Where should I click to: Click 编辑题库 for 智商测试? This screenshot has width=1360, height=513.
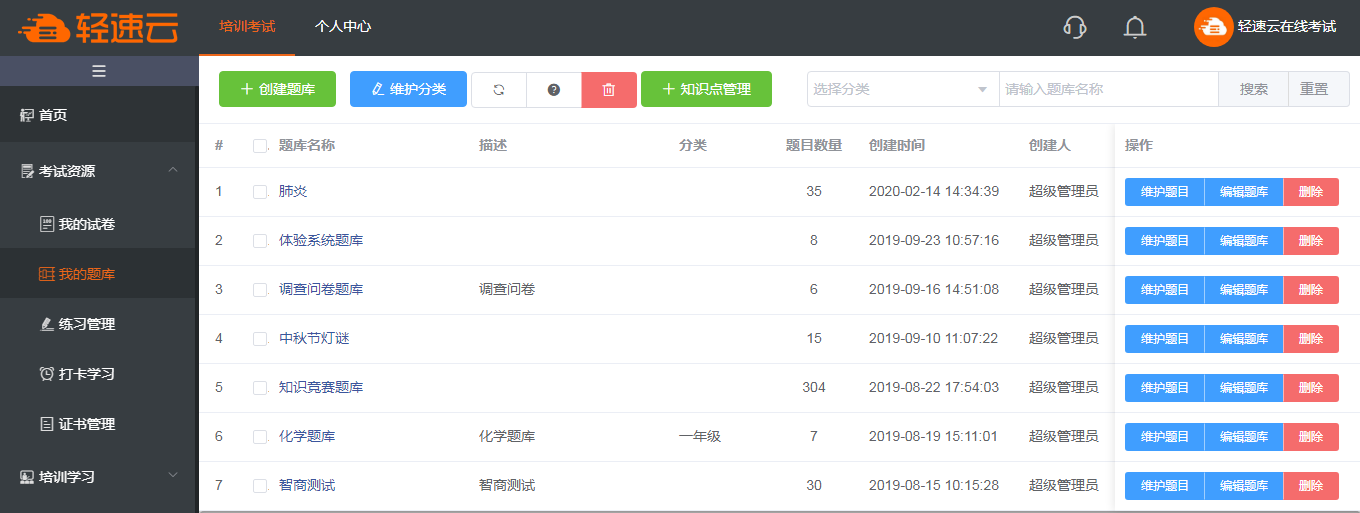click(1244, 486)
